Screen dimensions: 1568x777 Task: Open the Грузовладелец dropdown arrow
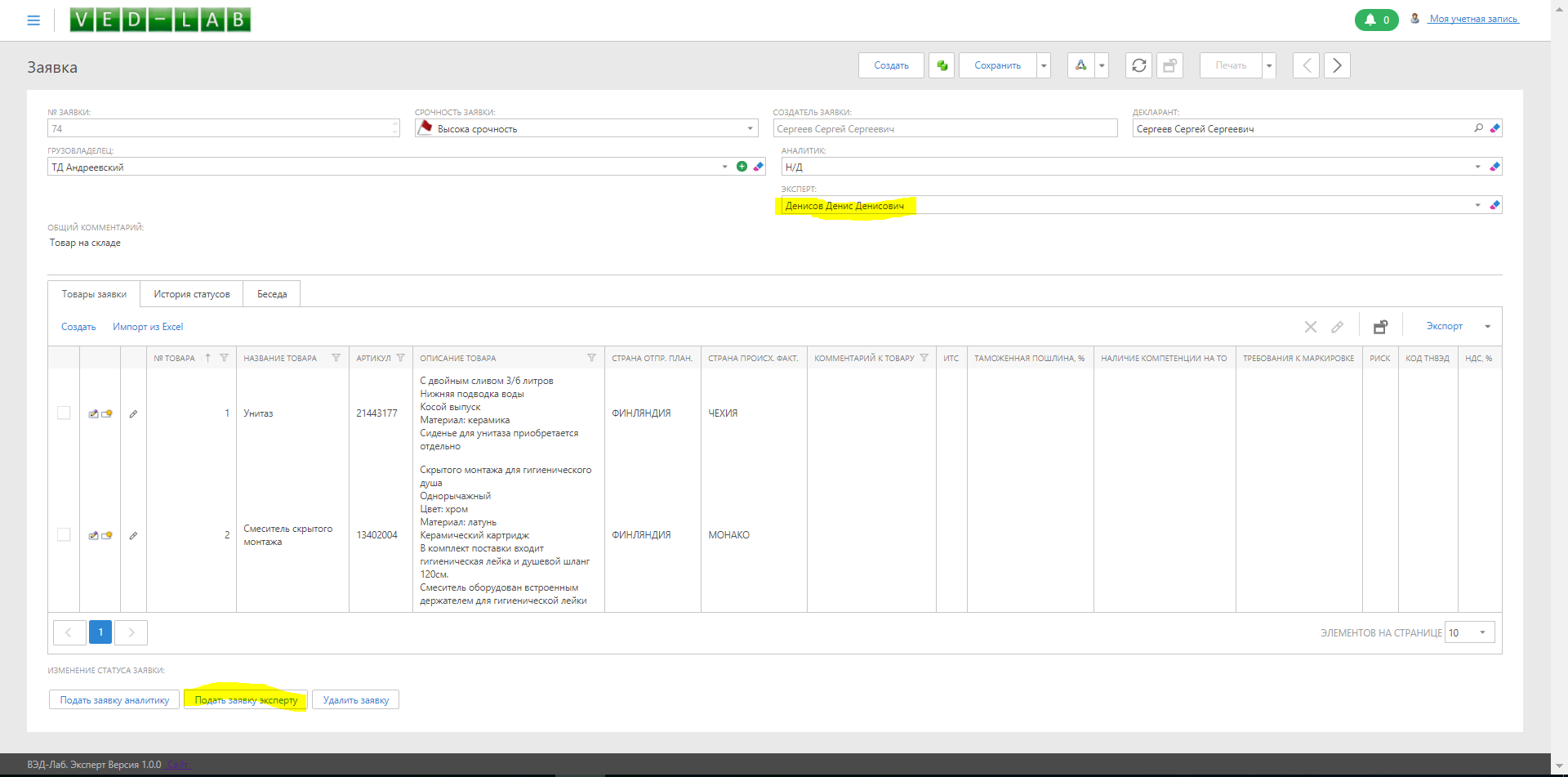(x=724, y=167)
